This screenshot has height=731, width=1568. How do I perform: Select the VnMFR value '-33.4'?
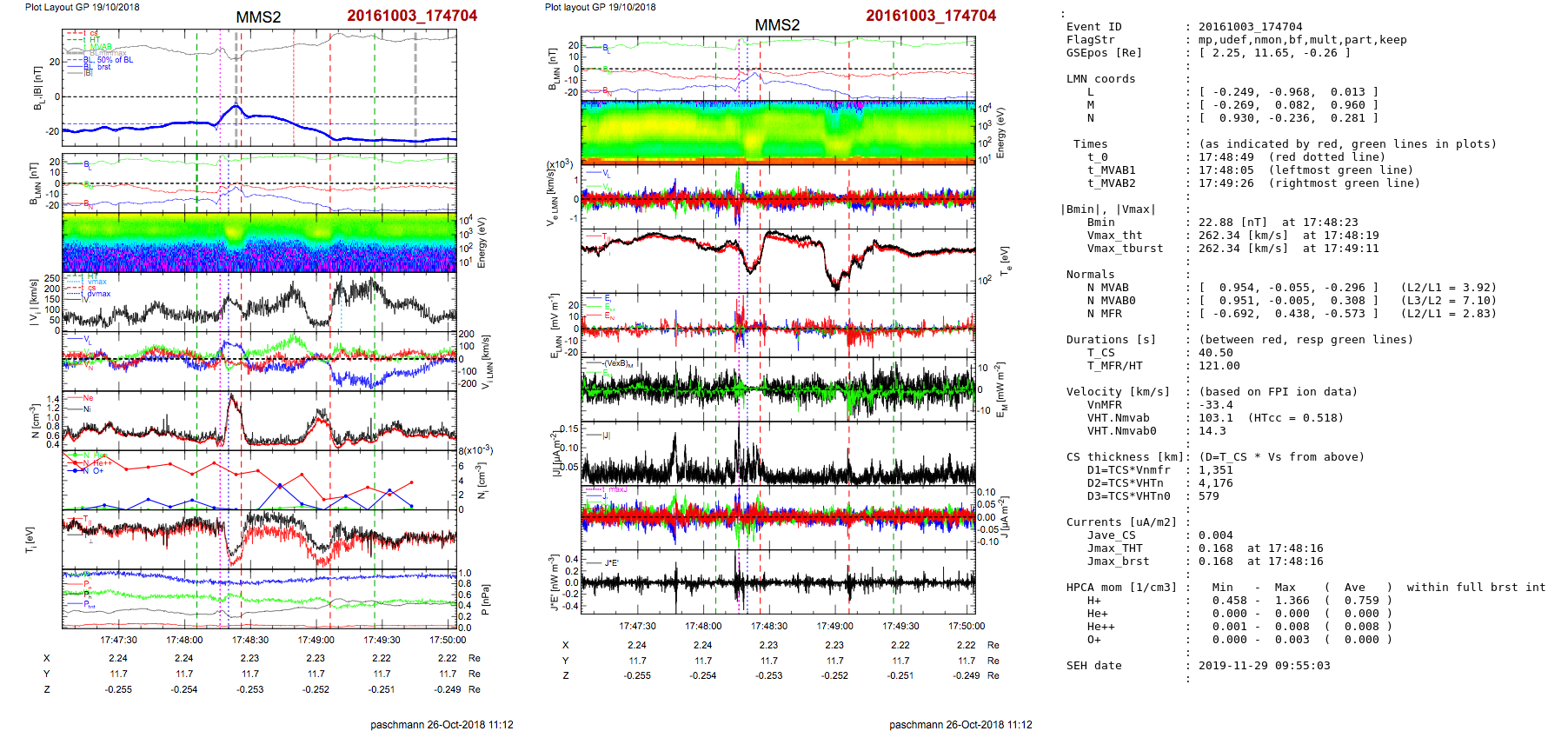click(1215, 405)
